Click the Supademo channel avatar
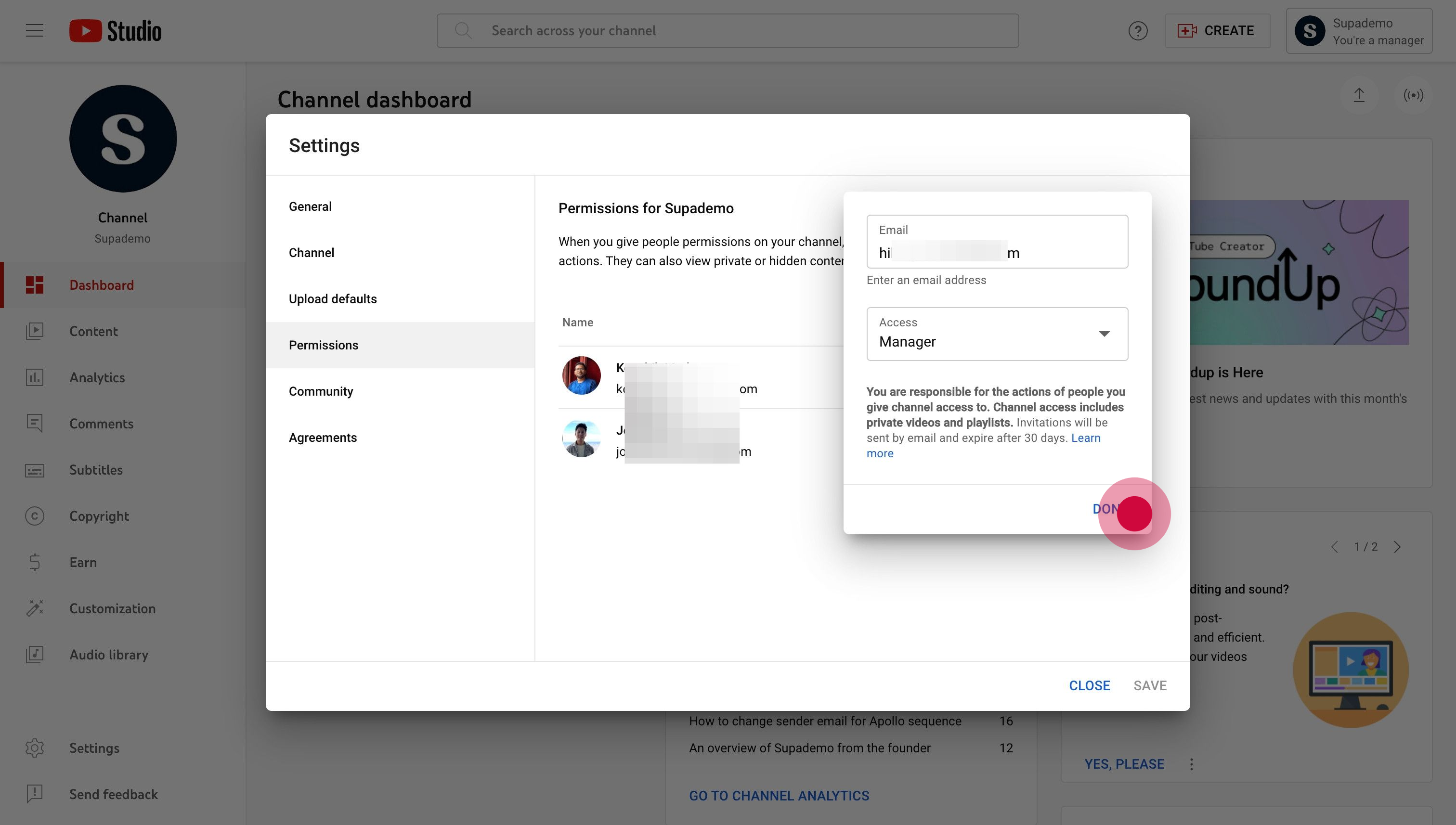 tap(123, 139)
